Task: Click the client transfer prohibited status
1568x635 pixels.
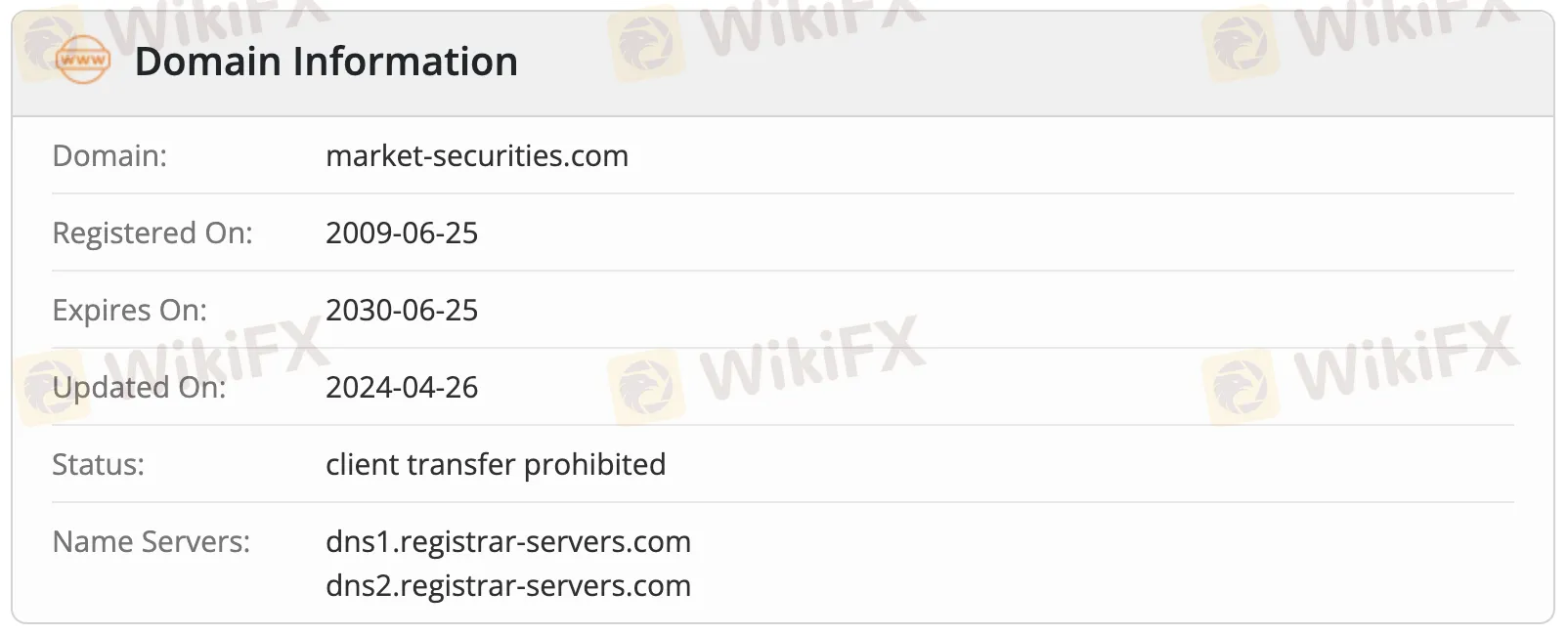Action: tap(496, 465)
